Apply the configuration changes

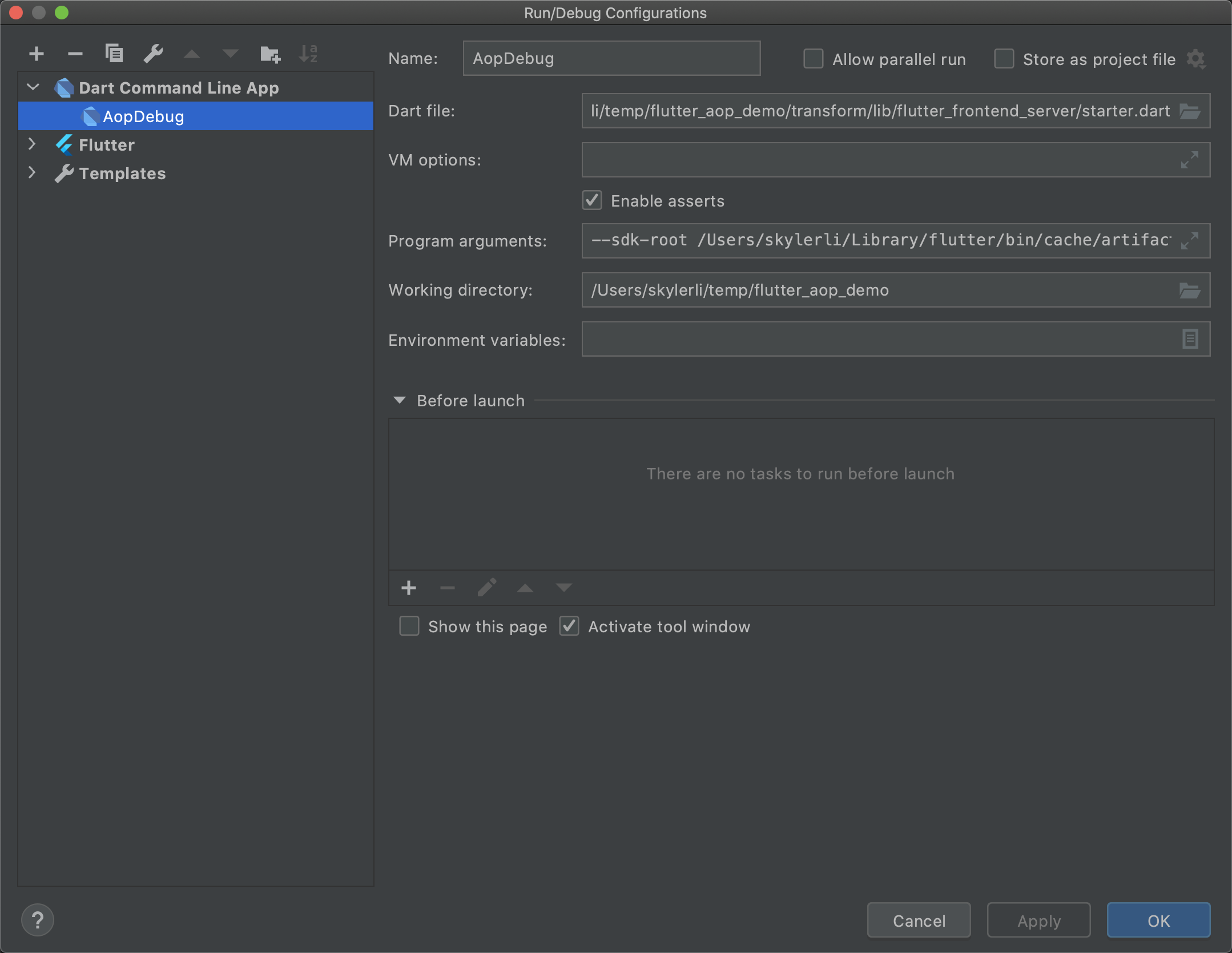tap(1038, 919)
